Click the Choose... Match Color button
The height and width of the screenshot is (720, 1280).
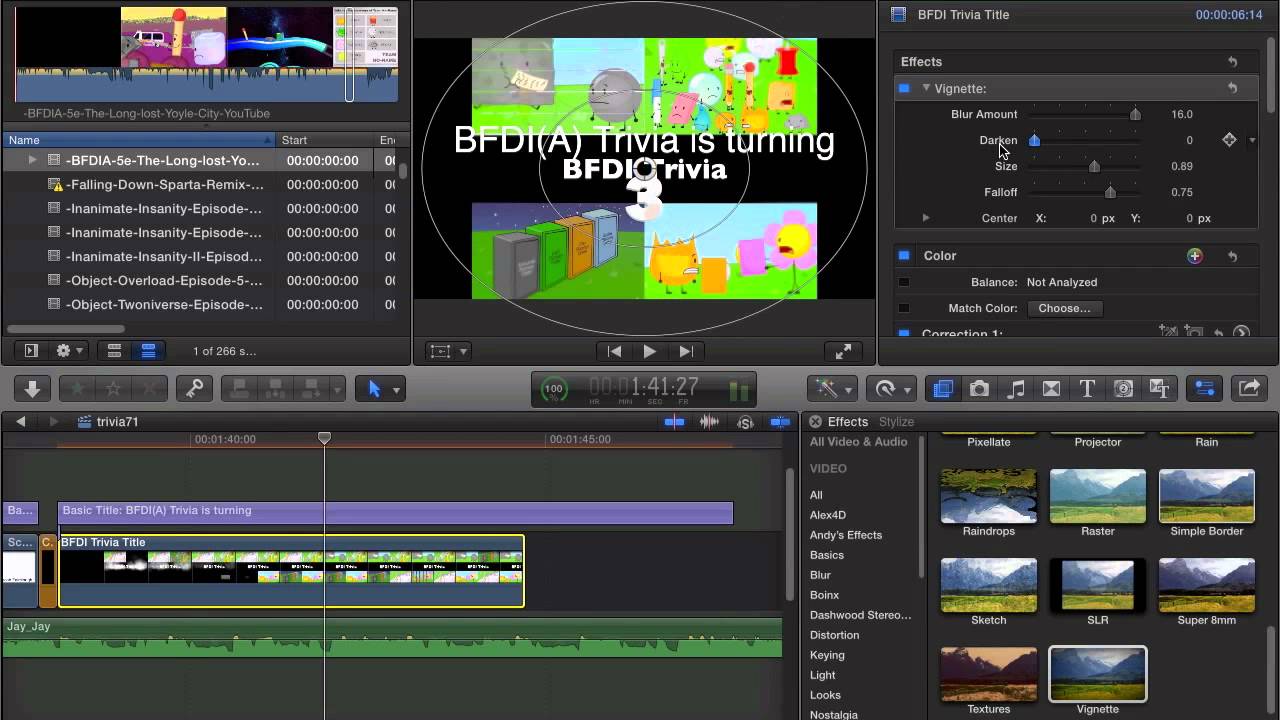click(x=1064, y=308)
